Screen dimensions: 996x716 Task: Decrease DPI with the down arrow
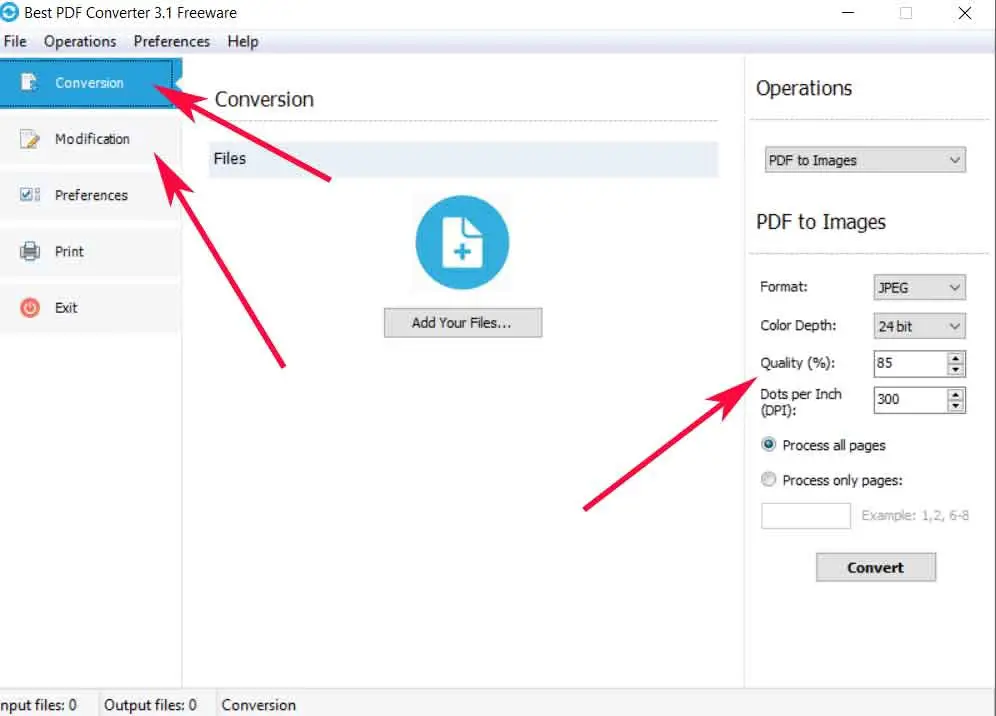click(x=955, y=405)
